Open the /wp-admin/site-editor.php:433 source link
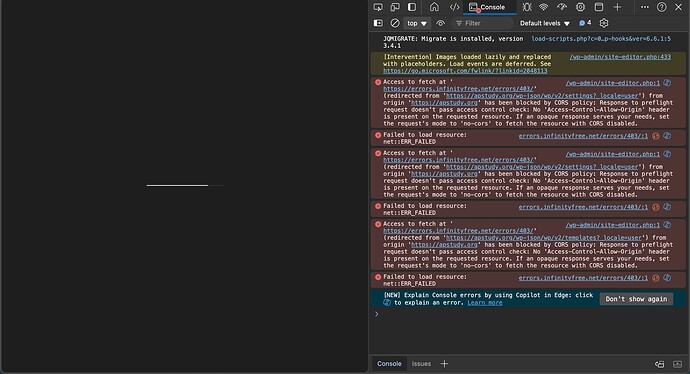Viewport: 690px width, 374px height. (620, 57)
